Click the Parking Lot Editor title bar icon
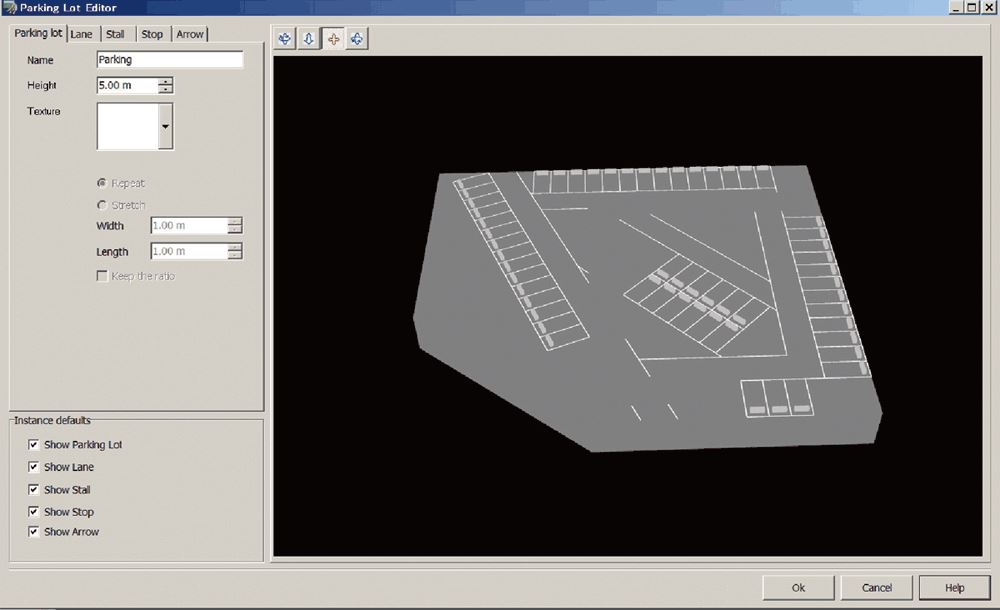The height and width of the screenshot is (610, 1000). (9, 8)
